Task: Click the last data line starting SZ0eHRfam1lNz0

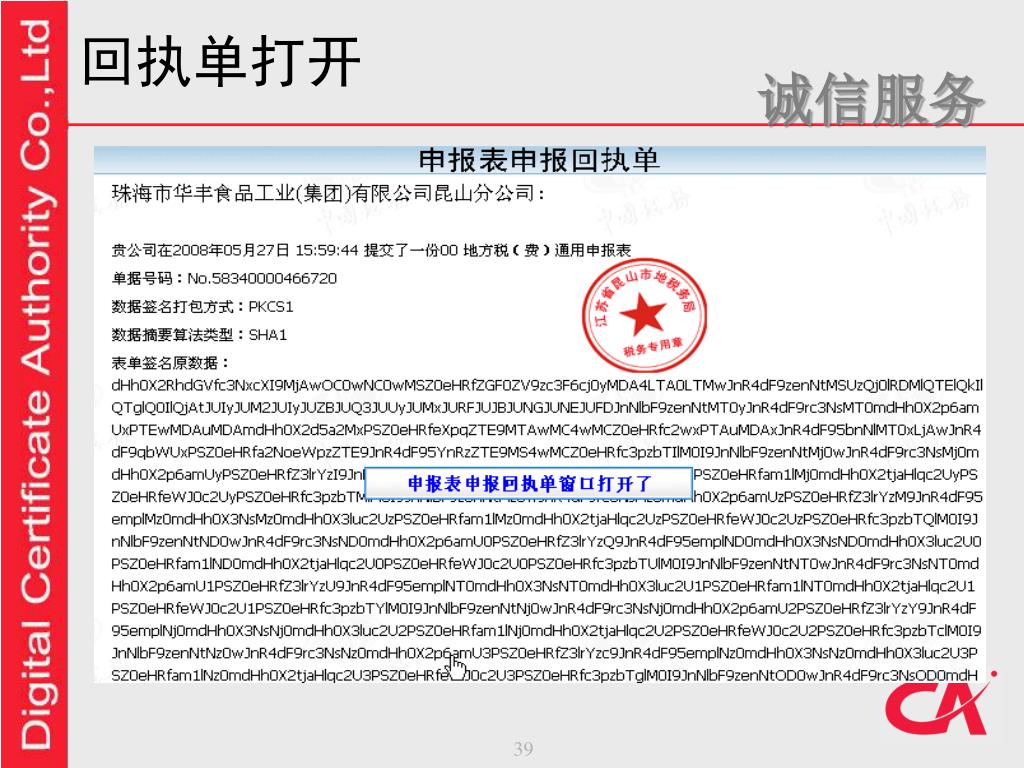Action: pyautogui.click(x=544, y=675)
